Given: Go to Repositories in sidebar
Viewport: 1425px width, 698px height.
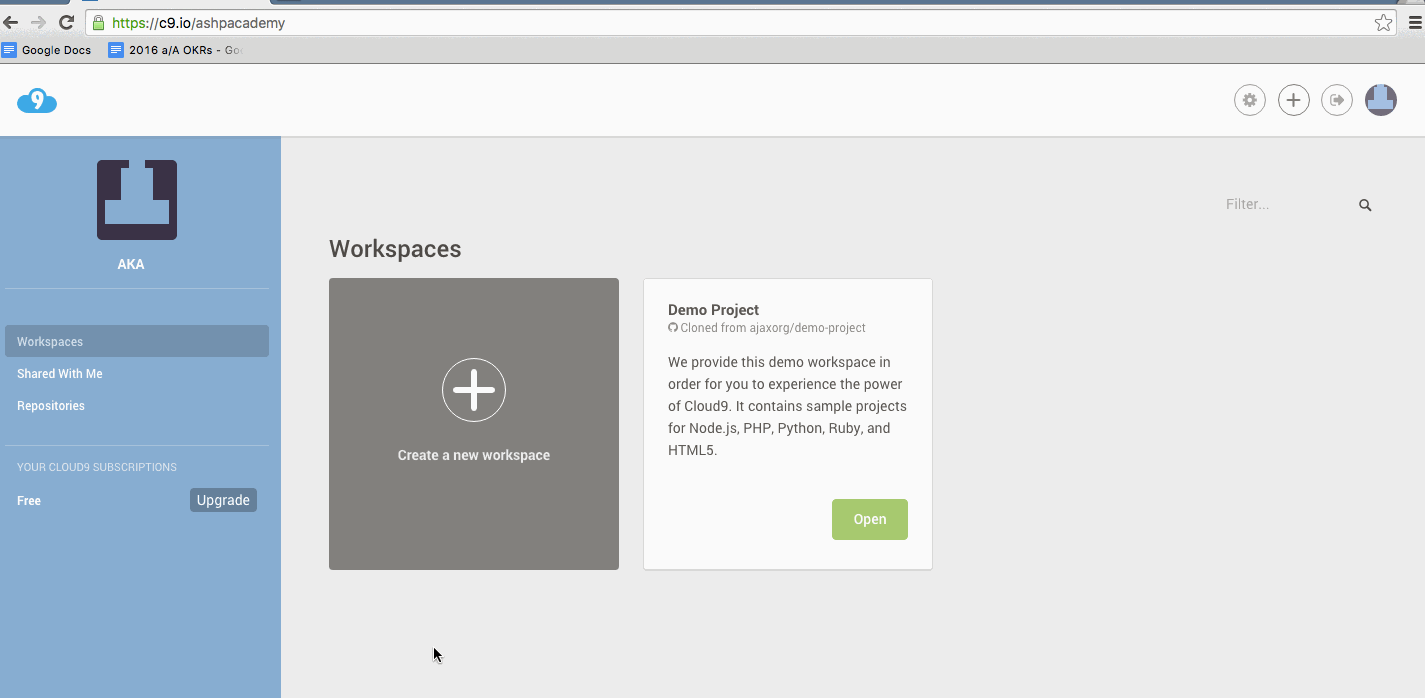Looking at the screenshot, I should (51, 406).
